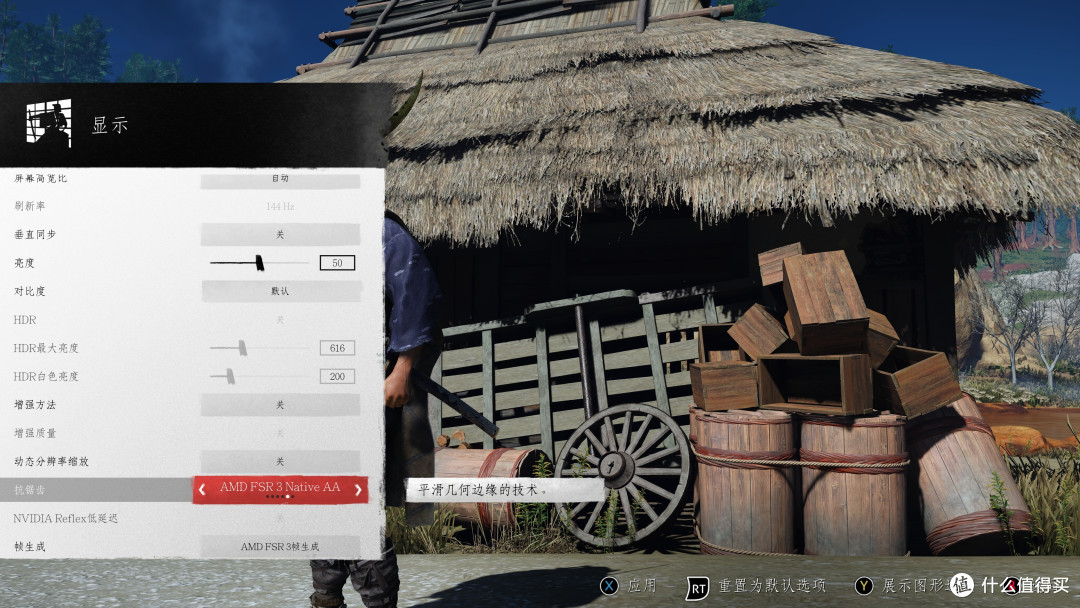This screenshot has height=608, width=1080.
Task: Select the 抗锯齿 row label
Action: 30,490
